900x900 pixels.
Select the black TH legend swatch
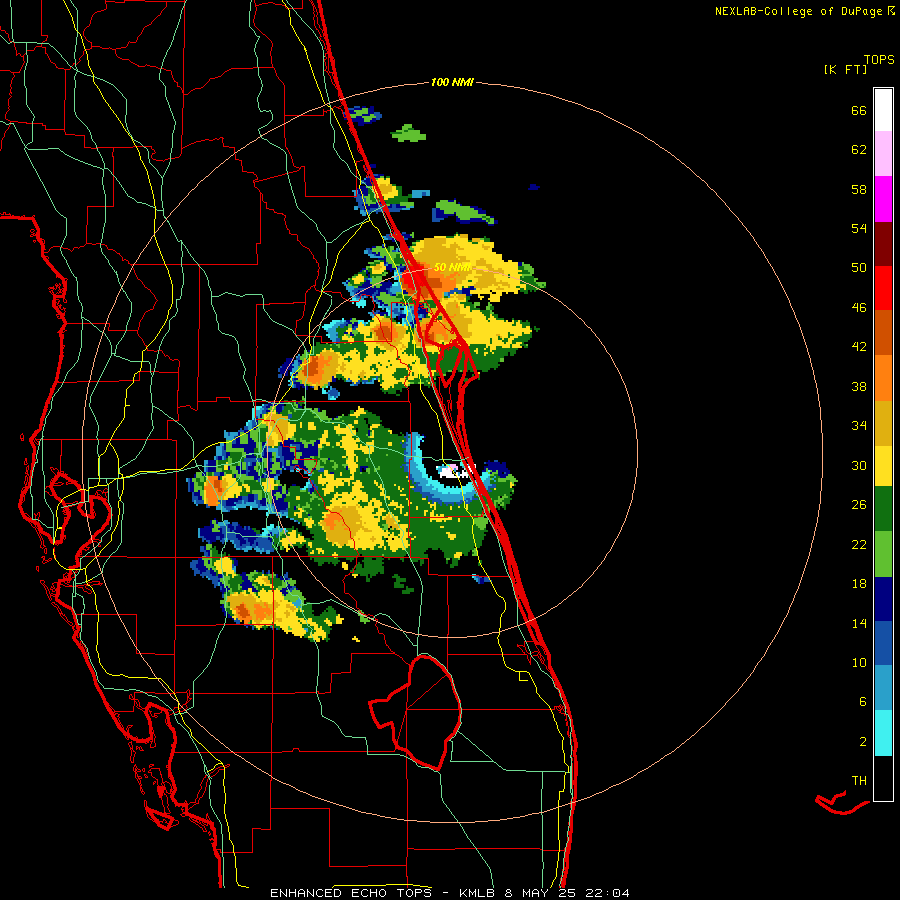883,778
